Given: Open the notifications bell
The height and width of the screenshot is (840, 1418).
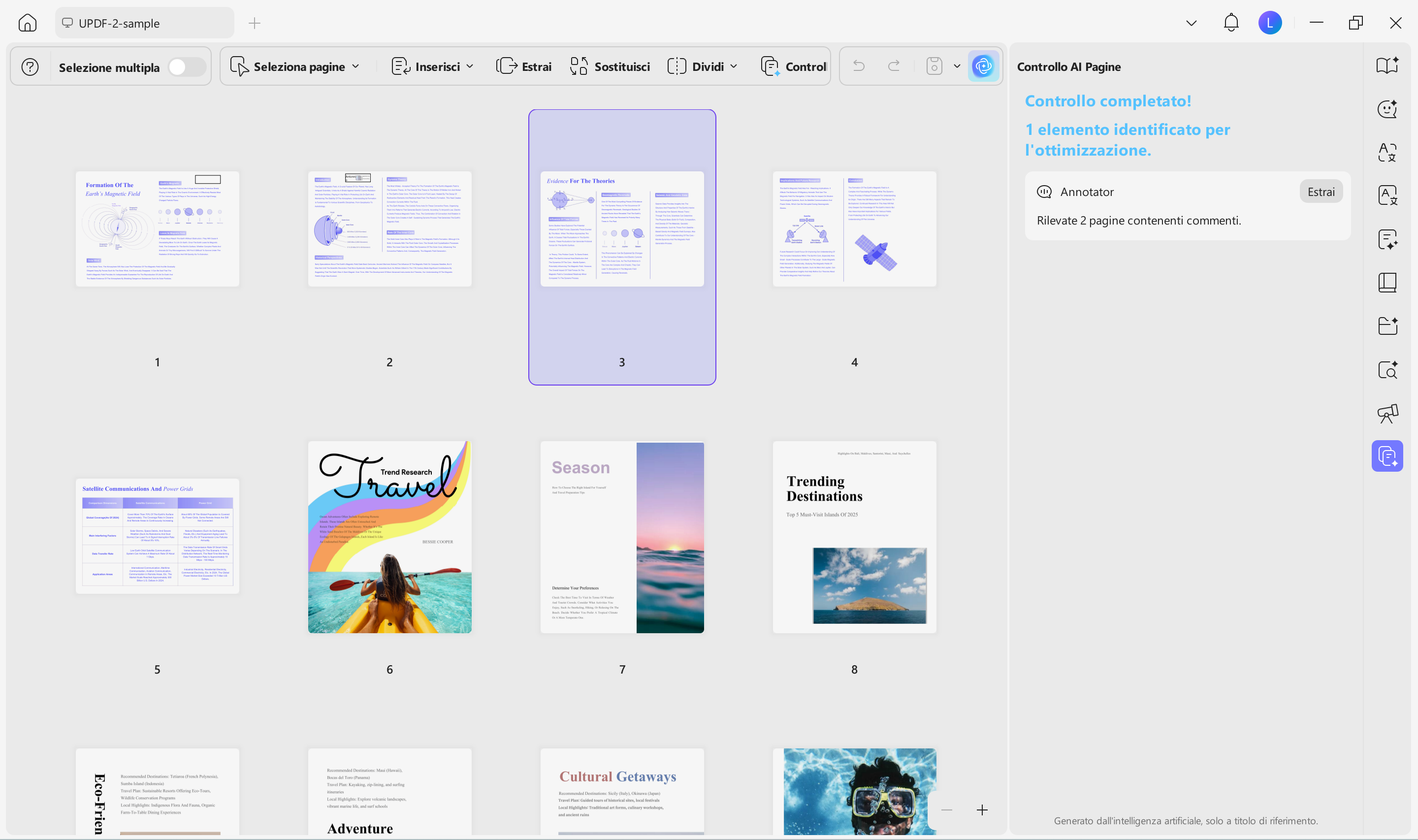Looking at the screenshot, I should pos(1231,23).
